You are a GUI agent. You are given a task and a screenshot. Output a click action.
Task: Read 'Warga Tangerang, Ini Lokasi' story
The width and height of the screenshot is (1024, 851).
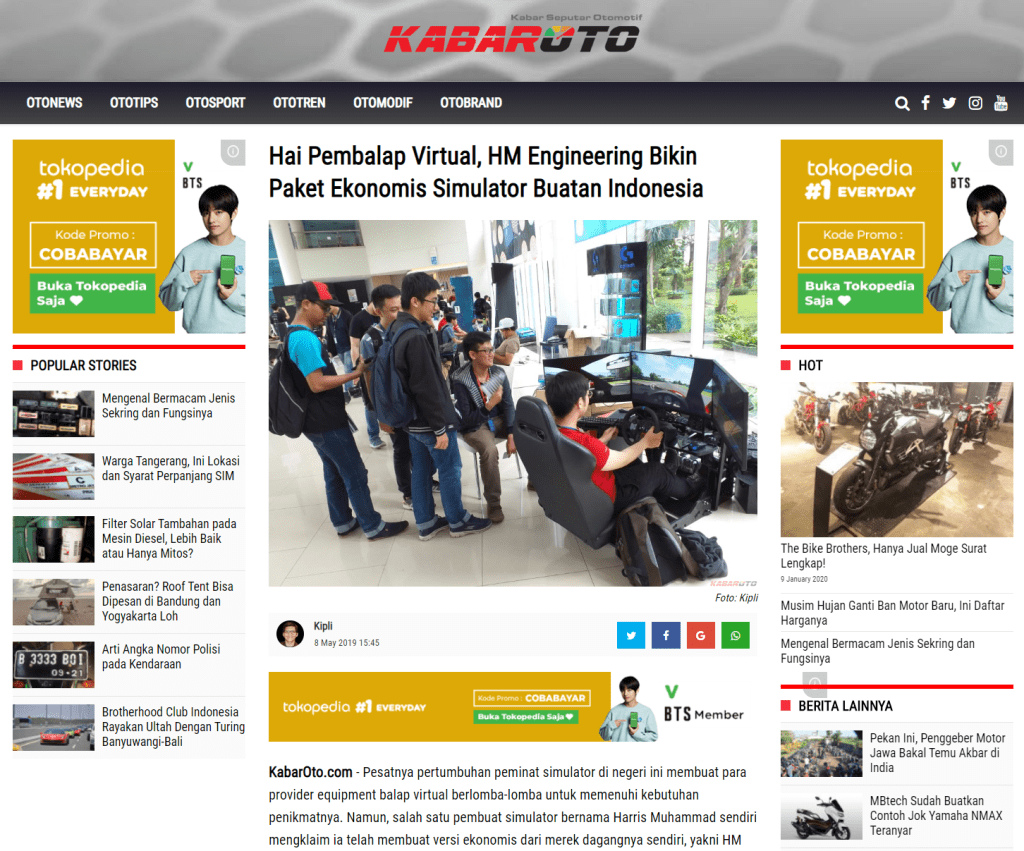pyautogui.click(x=170, y=468)
